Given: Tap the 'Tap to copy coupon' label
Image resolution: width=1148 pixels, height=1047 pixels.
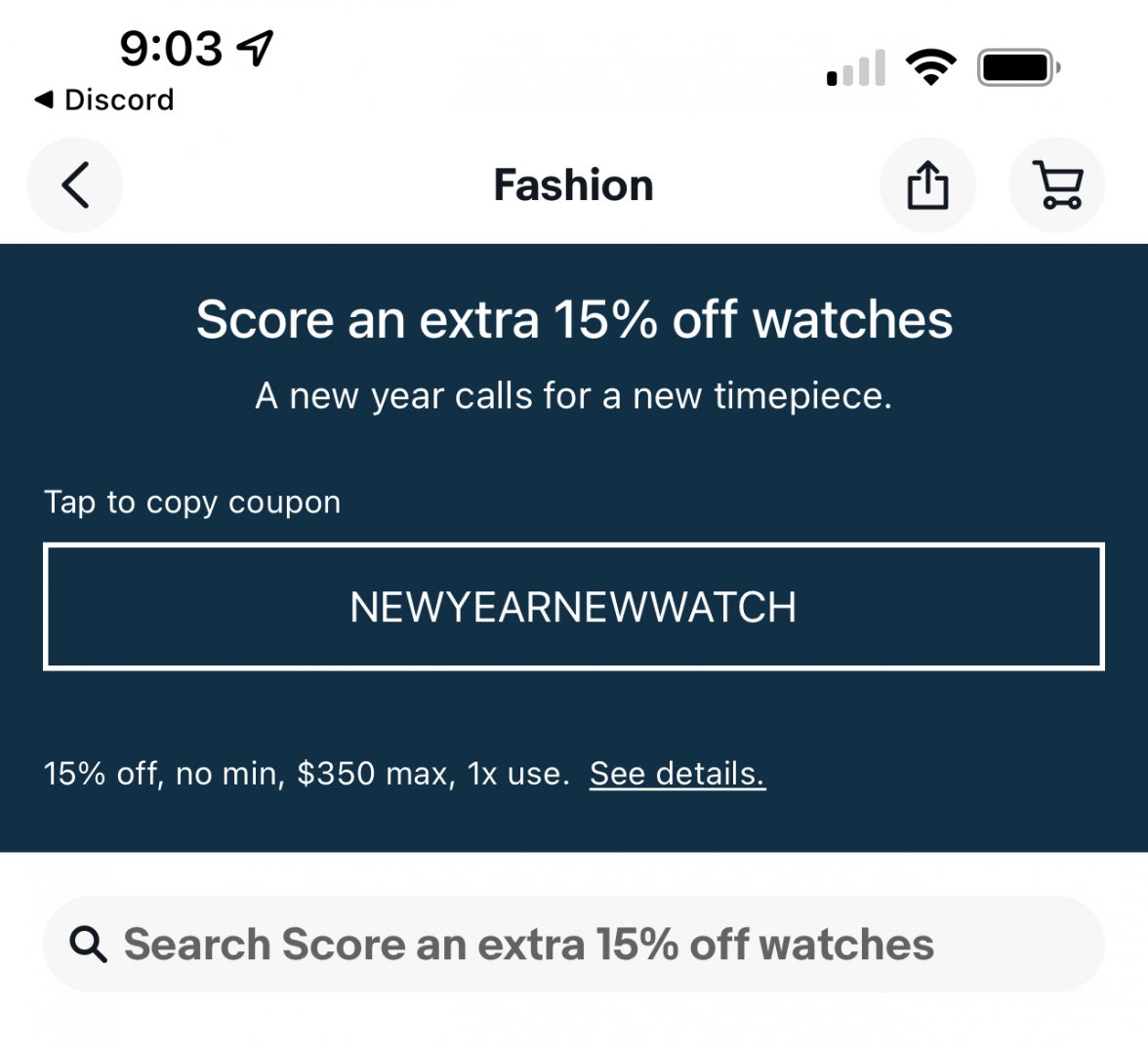Looking at the screenshot, I should coord(192,503).
